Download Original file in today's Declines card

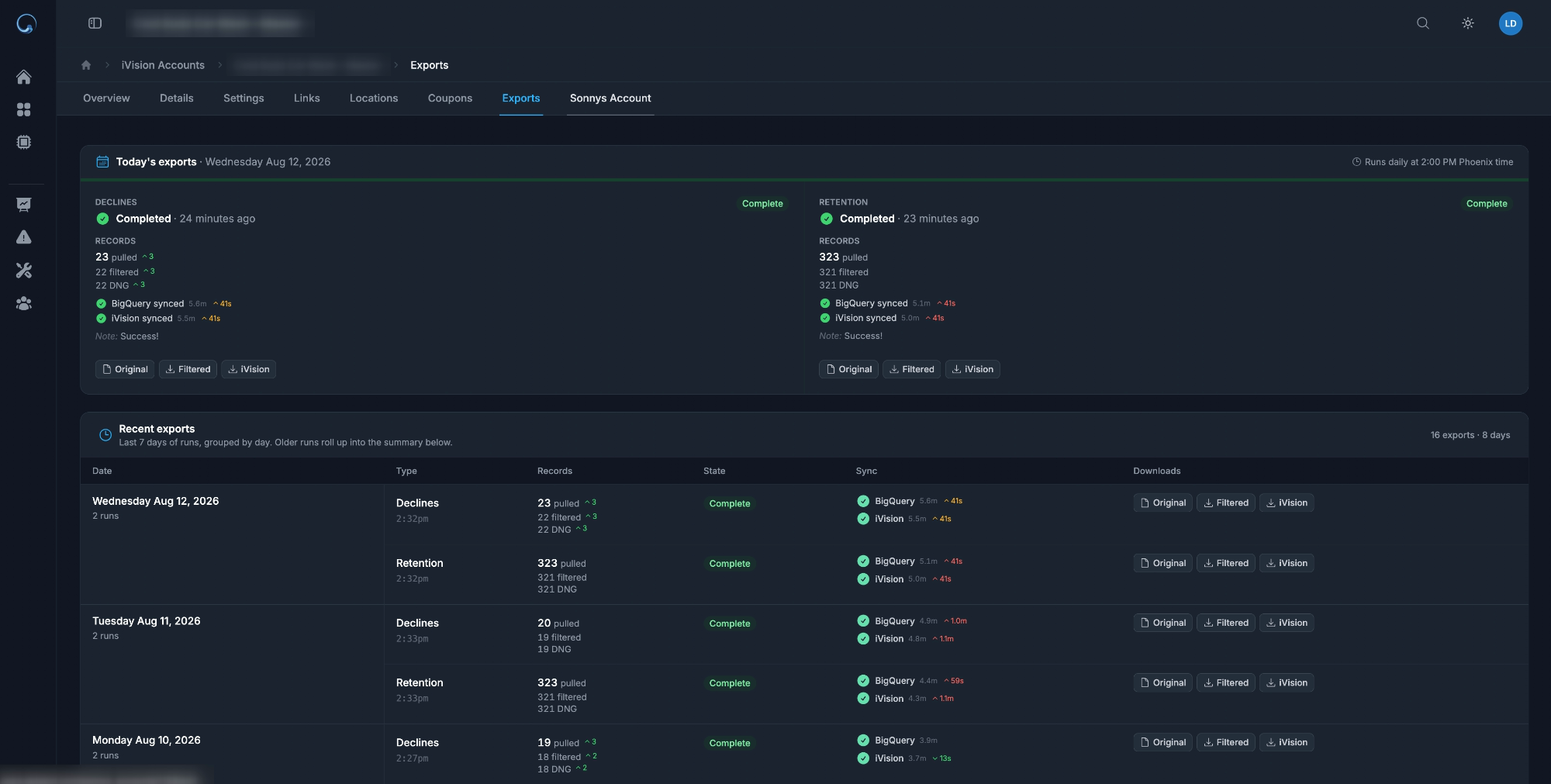coord(125,369)
